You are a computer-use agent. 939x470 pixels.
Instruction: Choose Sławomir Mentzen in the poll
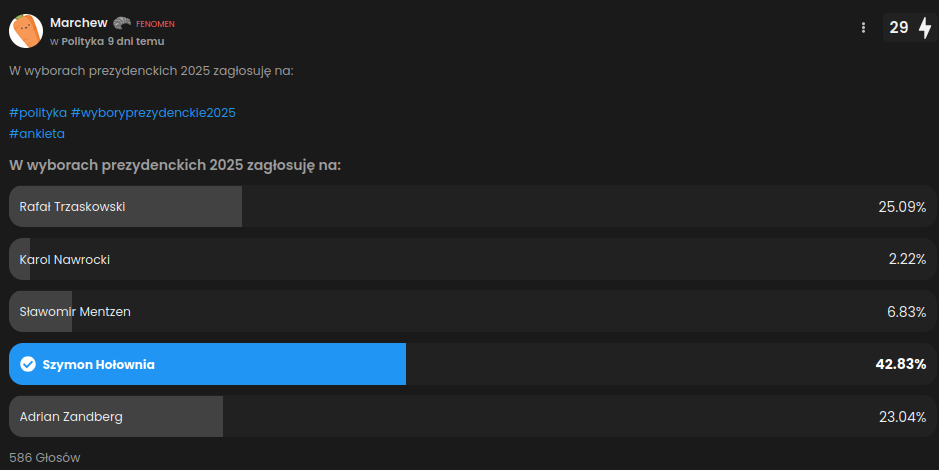tap(468, 311)
